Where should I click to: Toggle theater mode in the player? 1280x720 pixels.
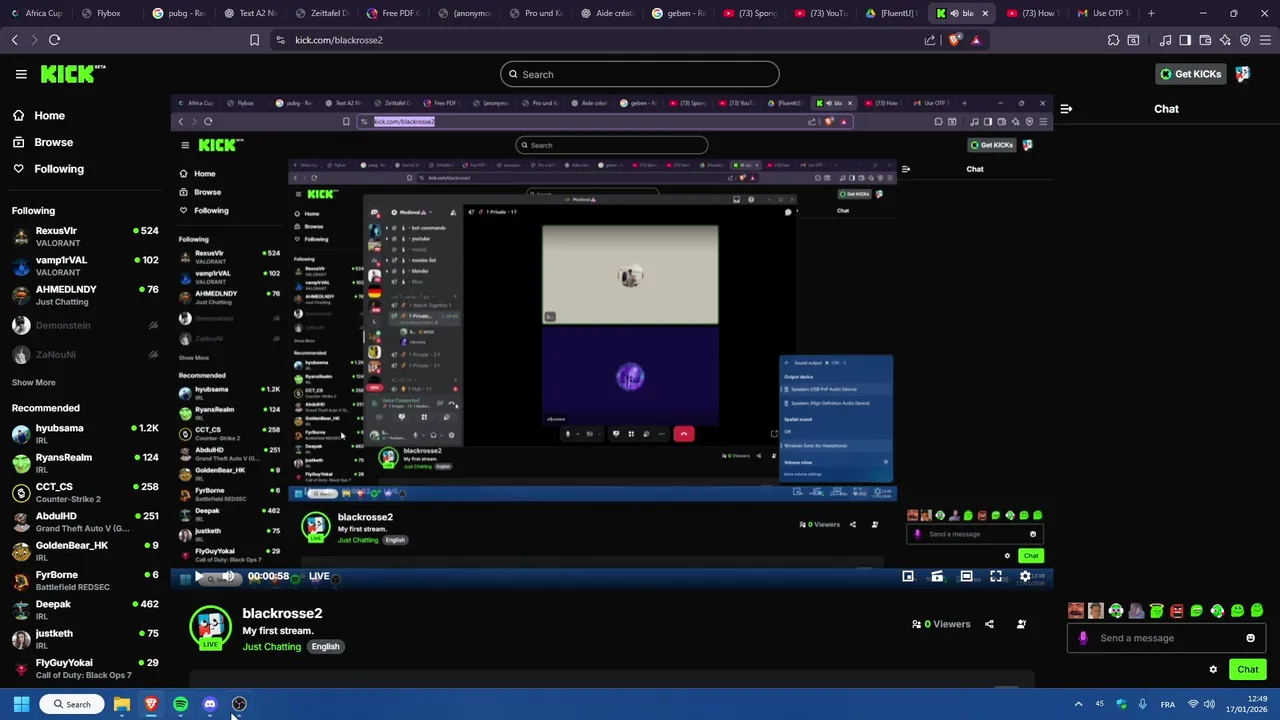(x=966, y=576)
